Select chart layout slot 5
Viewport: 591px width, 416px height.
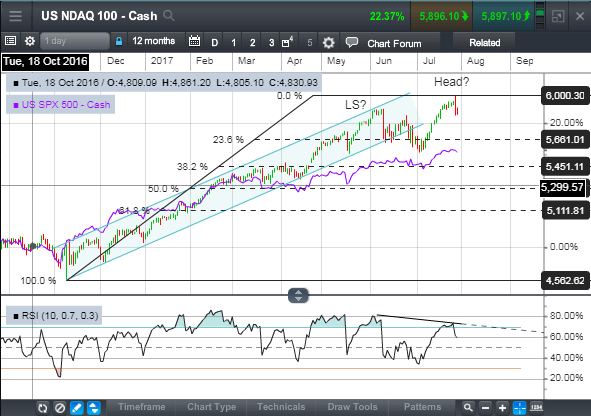(x=310, y=43)
